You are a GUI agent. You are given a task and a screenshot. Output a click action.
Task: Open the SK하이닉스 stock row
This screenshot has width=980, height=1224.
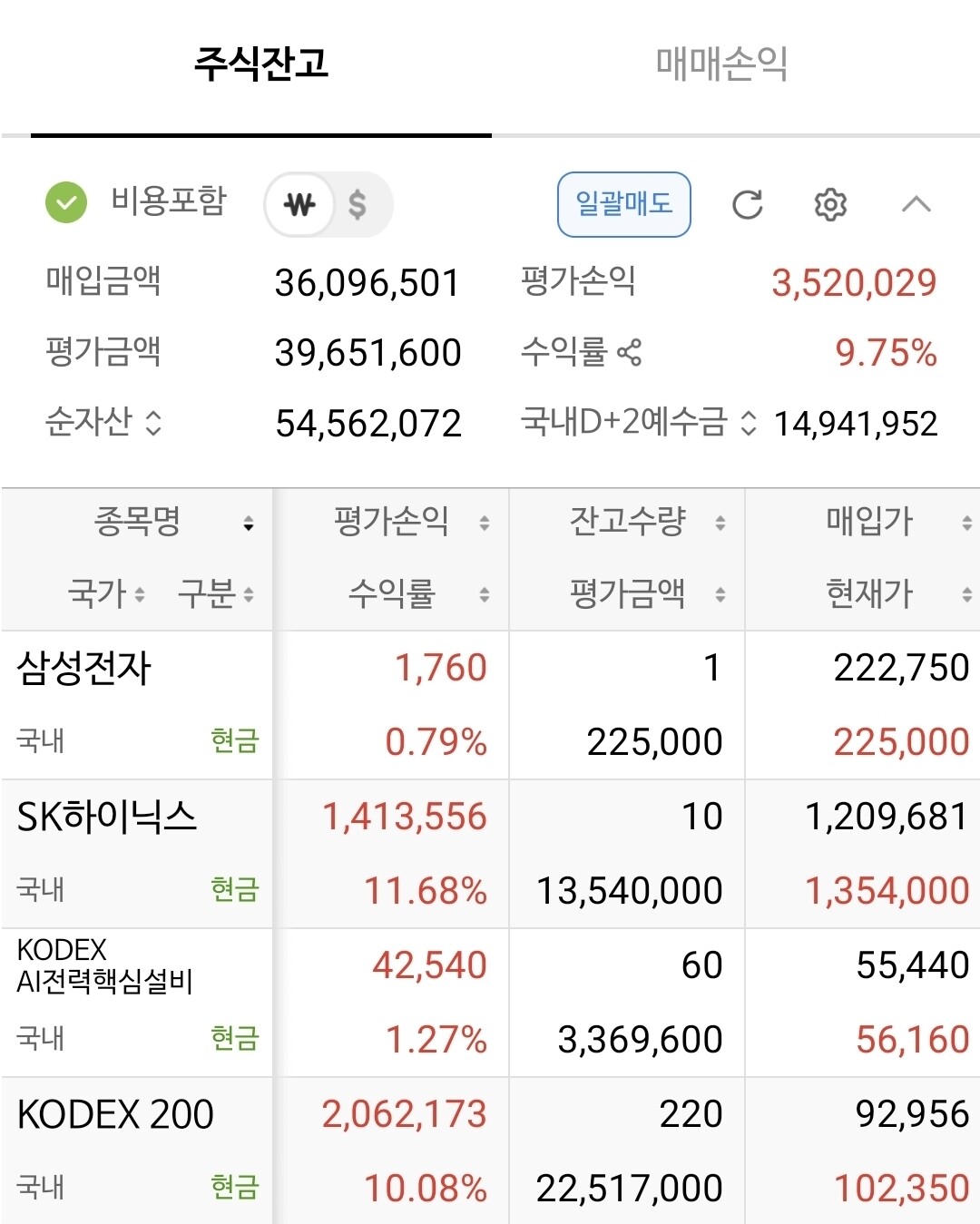click(490, 854)
